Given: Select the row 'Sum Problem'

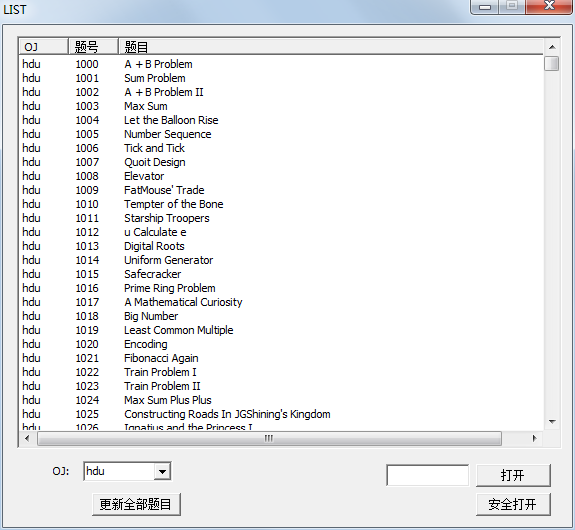Looking at the screenshot, I should (281, 78).
